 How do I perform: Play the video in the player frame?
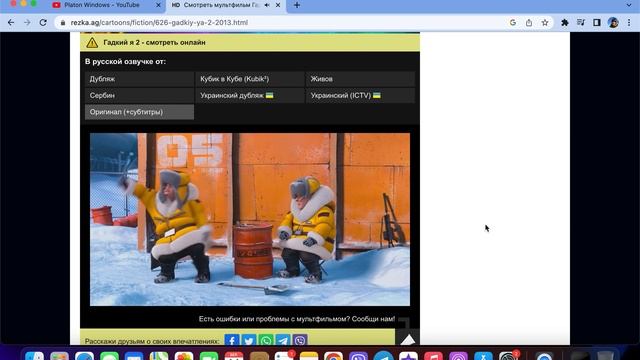pyautogui.click(x=250, y=219)
